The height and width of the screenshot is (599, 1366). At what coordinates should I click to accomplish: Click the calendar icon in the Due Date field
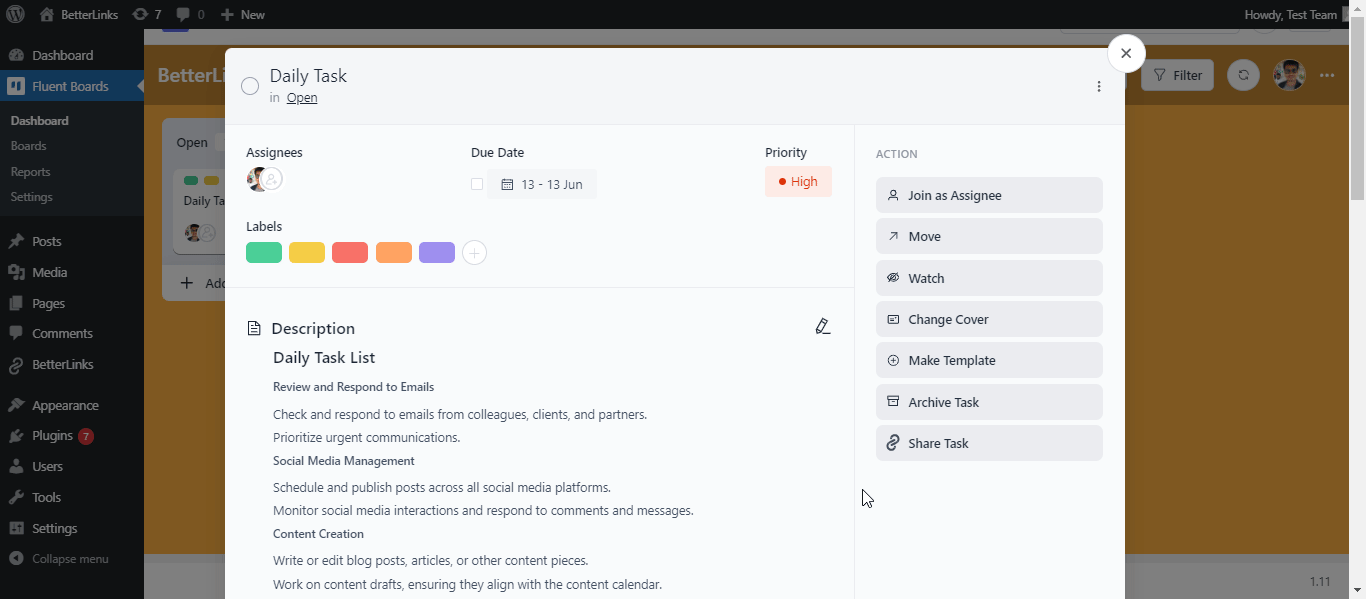tap(508, 184)
